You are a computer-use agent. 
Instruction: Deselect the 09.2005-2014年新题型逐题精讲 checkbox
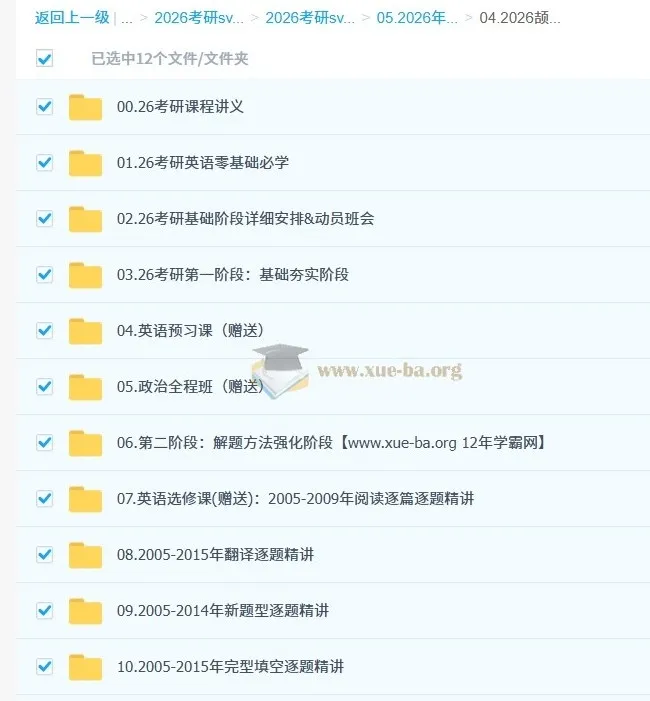tap(45, 611)
